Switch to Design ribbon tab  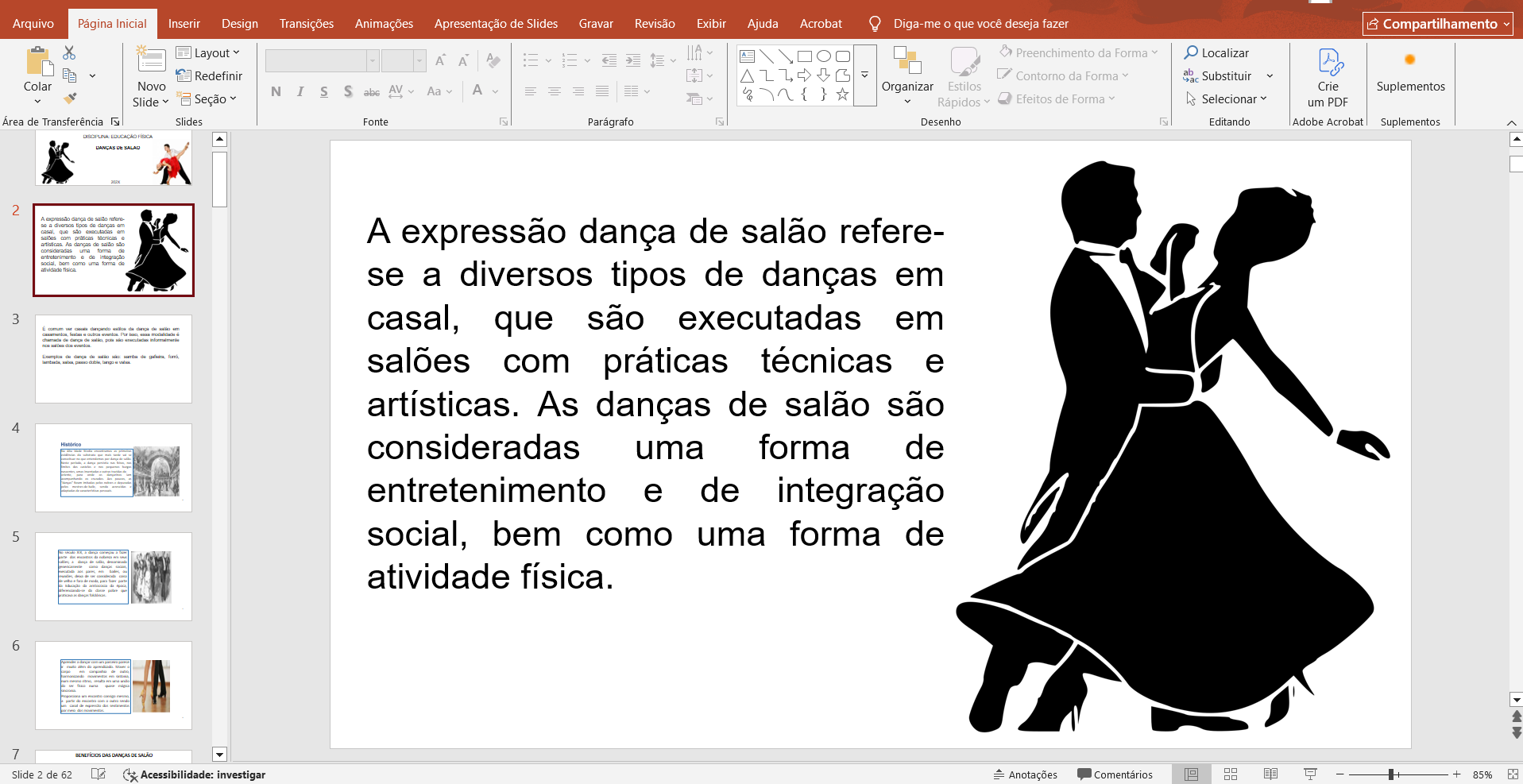(x=240, y=24)
